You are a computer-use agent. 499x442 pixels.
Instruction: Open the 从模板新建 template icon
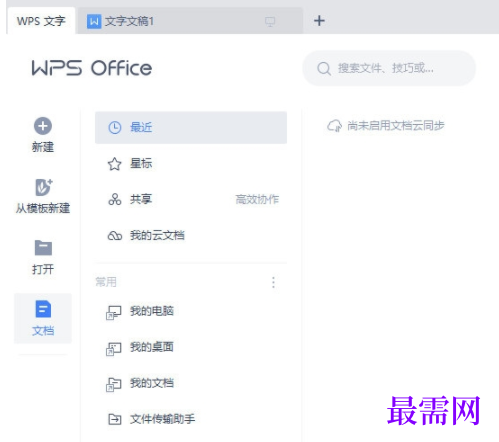(43, 187)
